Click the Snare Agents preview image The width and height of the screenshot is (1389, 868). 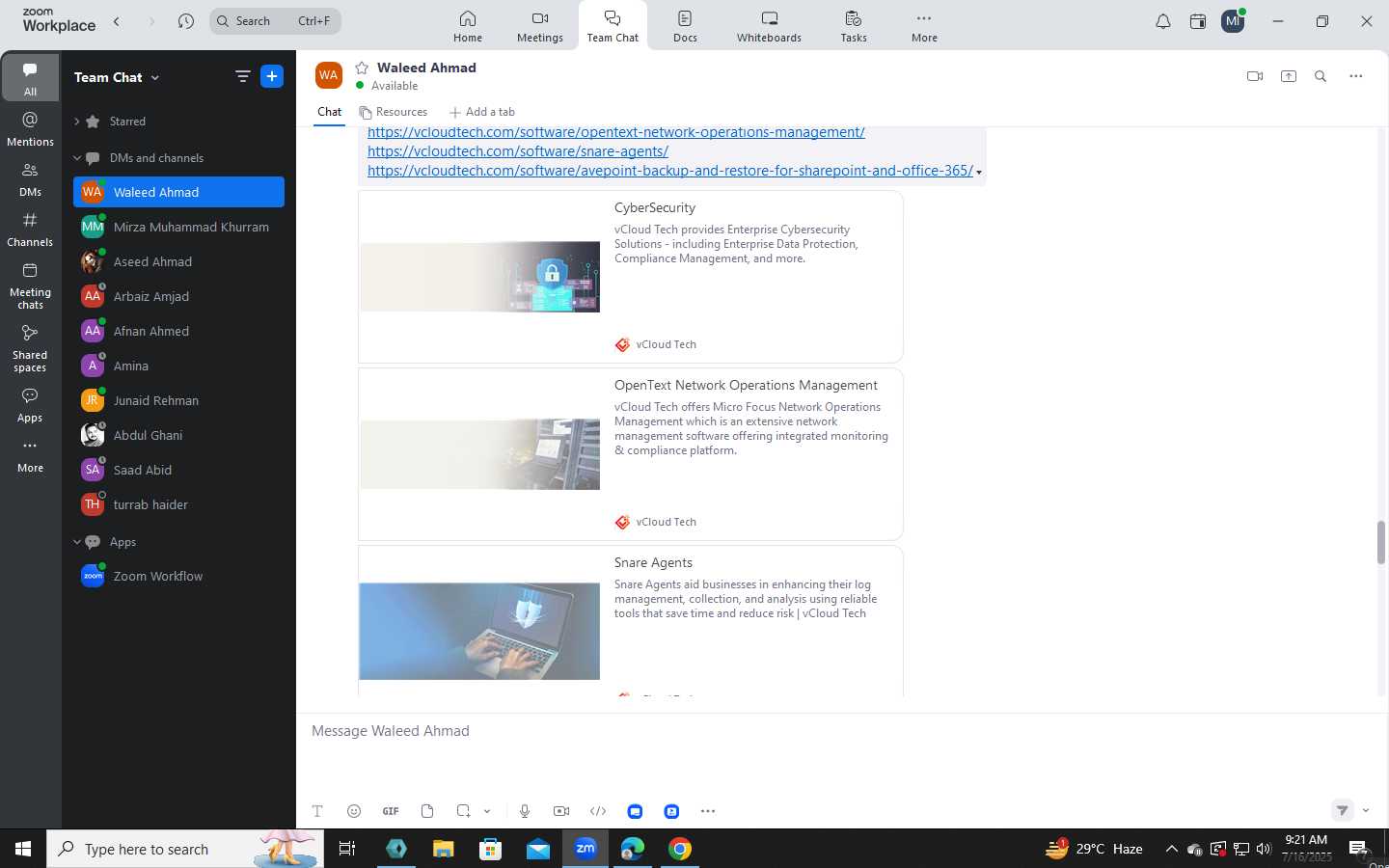pyautogui.click(x=479, y=631)
